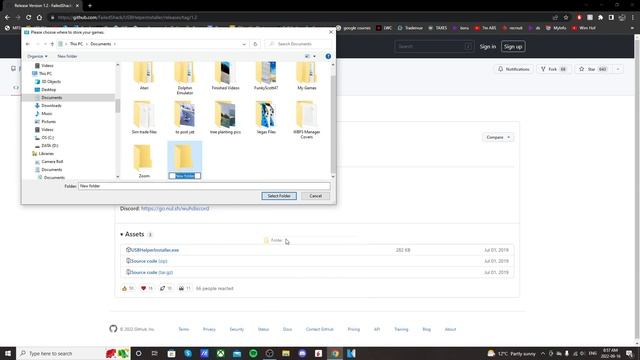Select Libraries in navigation tree

[x=46, y=153]
